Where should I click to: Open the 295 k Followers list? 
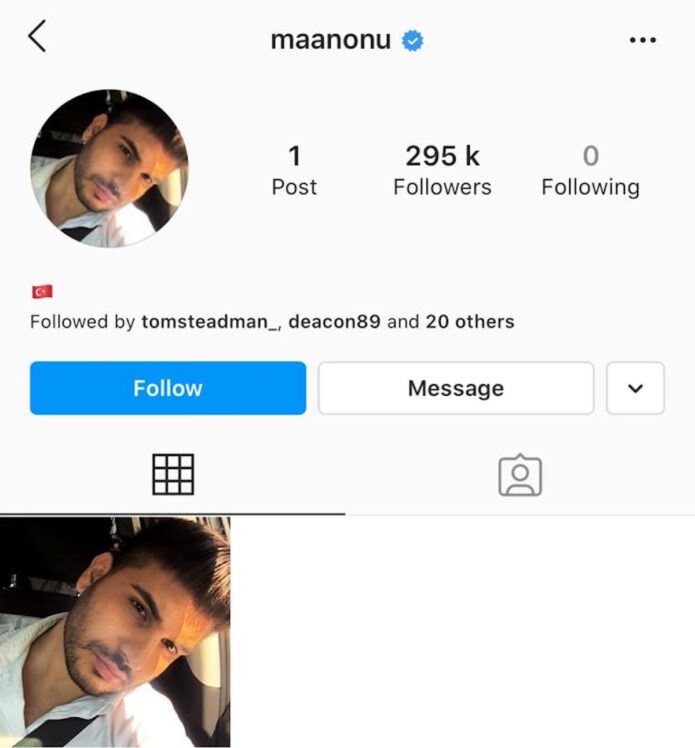[x=442, y=170]
